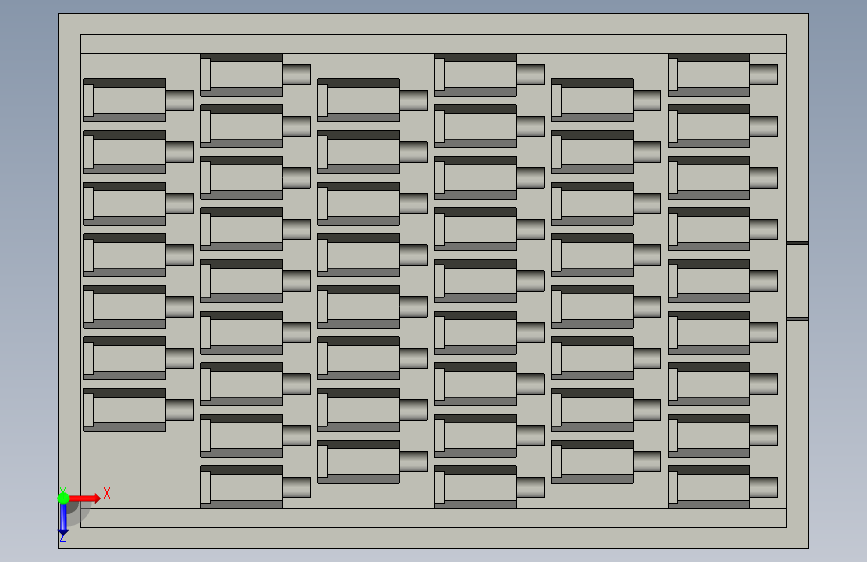Click the green Y axis origin dot

coord(63,498)
